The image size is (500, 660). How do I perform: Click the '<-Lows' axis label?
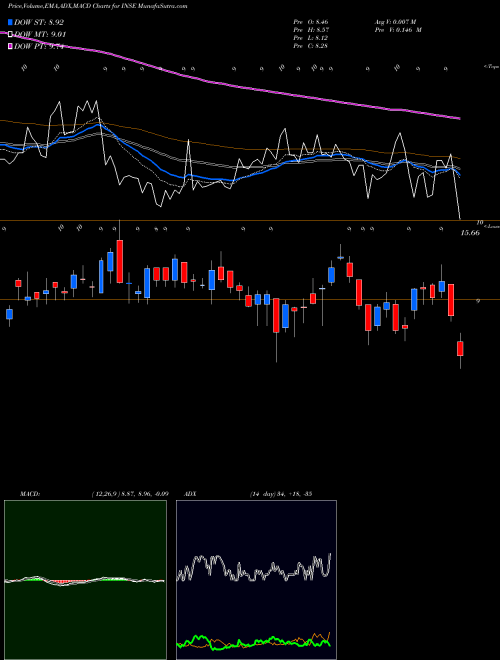click(492, 226)
